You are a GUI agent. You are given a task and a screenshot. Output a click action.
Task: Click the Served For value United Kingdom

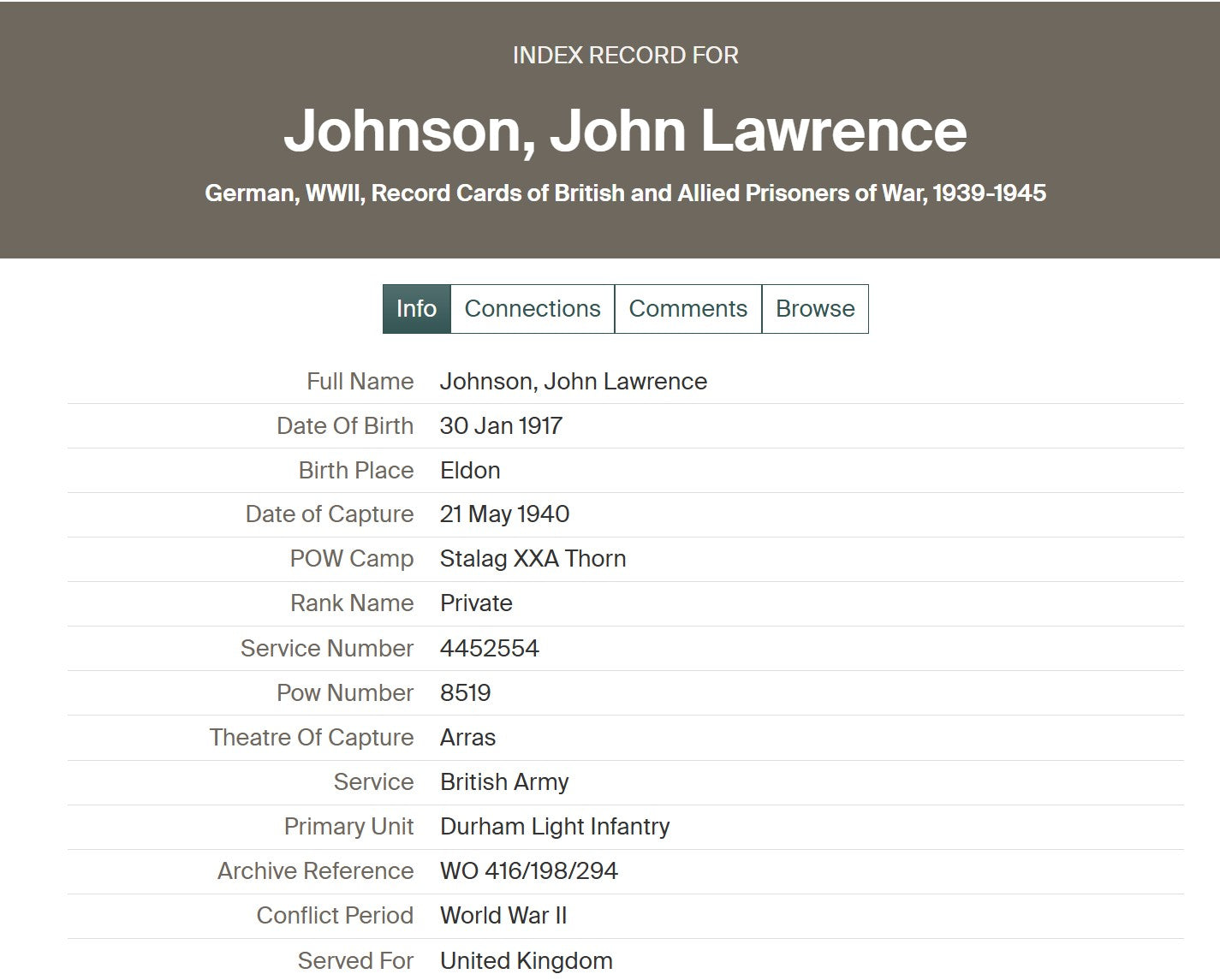coord(526,961)
